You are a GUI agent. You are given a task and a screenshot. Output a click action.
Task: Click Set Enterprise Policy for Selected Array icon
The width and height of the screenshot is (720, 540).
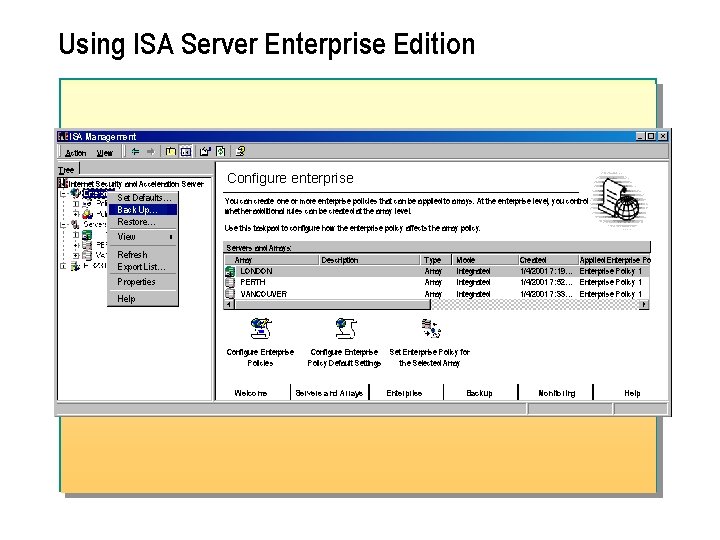click(431, 328)
